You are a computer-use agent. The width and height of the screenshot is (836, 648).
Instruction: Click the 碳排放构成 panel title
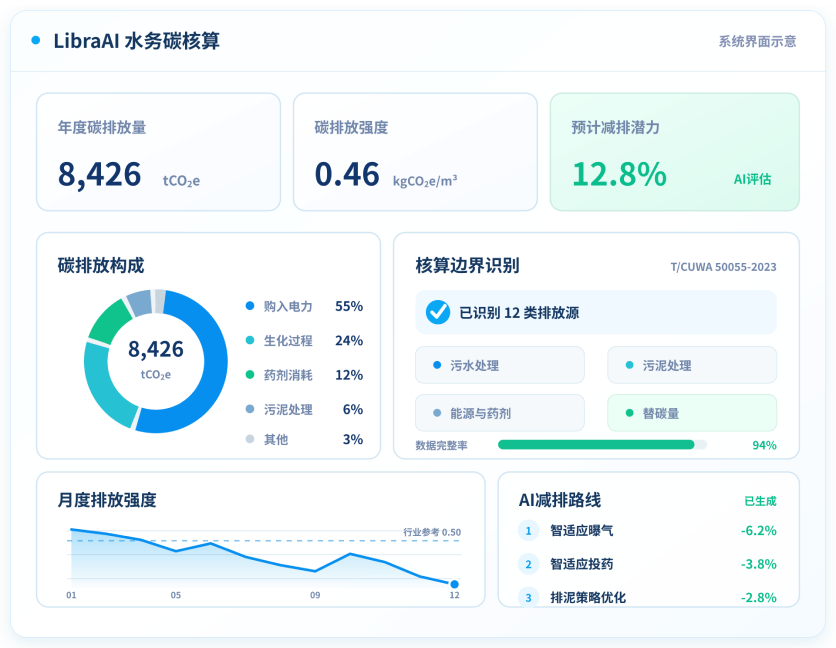101,265
